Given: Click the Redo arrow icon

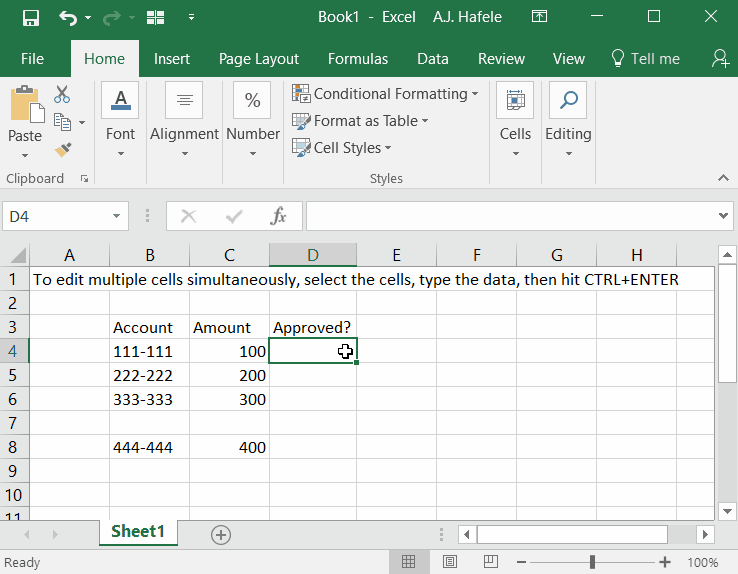Looking at the screenshot, I should [x=112, y=18].
